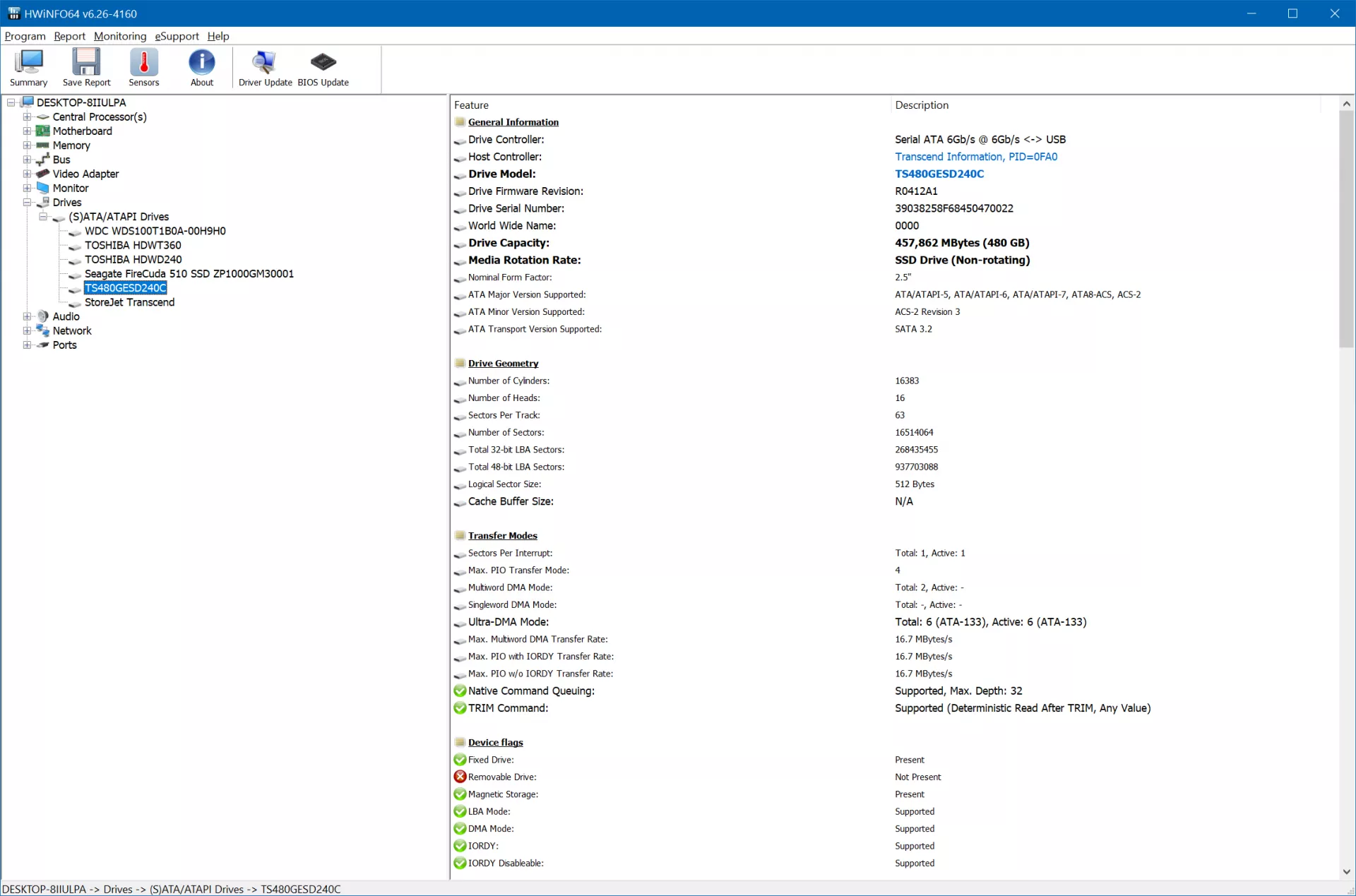Launch the Driver Update icon
Screen dimensions: 1356x896
pos(265,62)
